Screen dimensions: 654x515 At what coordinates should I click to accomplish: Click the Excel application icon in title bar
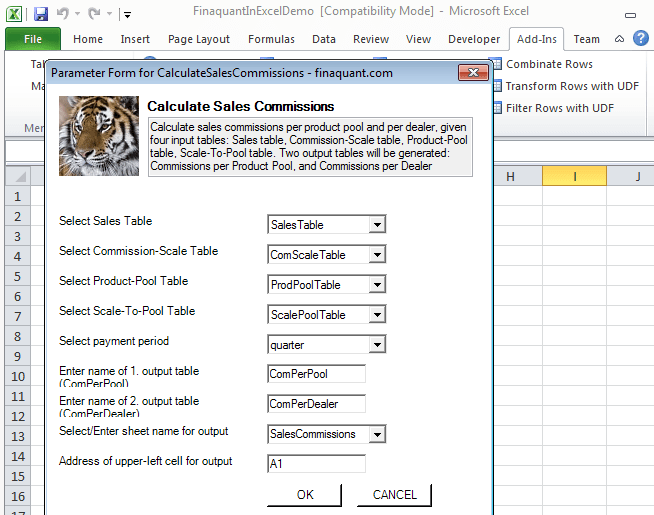pos(15,14)
